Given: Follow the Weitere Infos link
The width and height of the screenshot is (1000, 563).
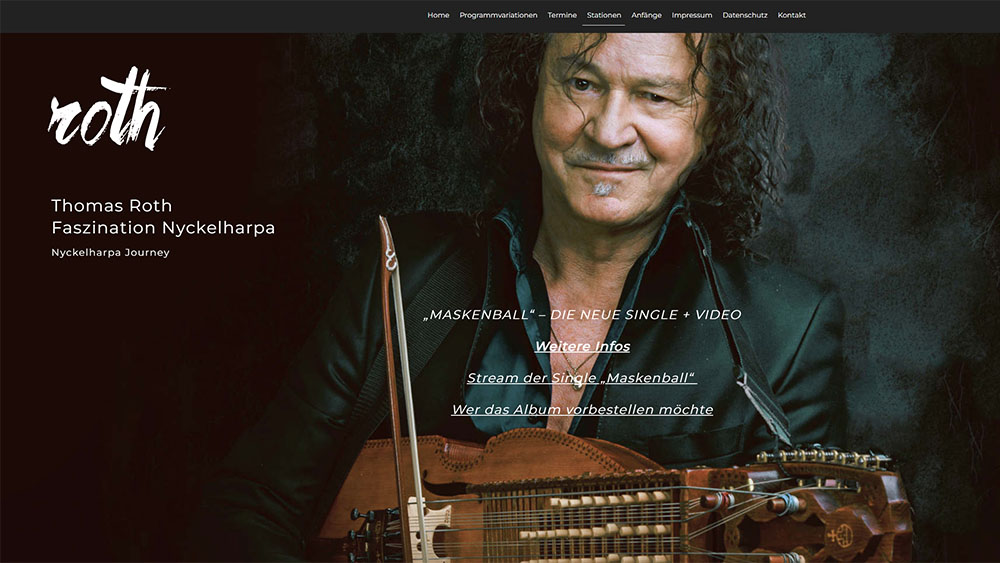Looking at the screenshot, I should pyautogui.click(x=582, y=346).
